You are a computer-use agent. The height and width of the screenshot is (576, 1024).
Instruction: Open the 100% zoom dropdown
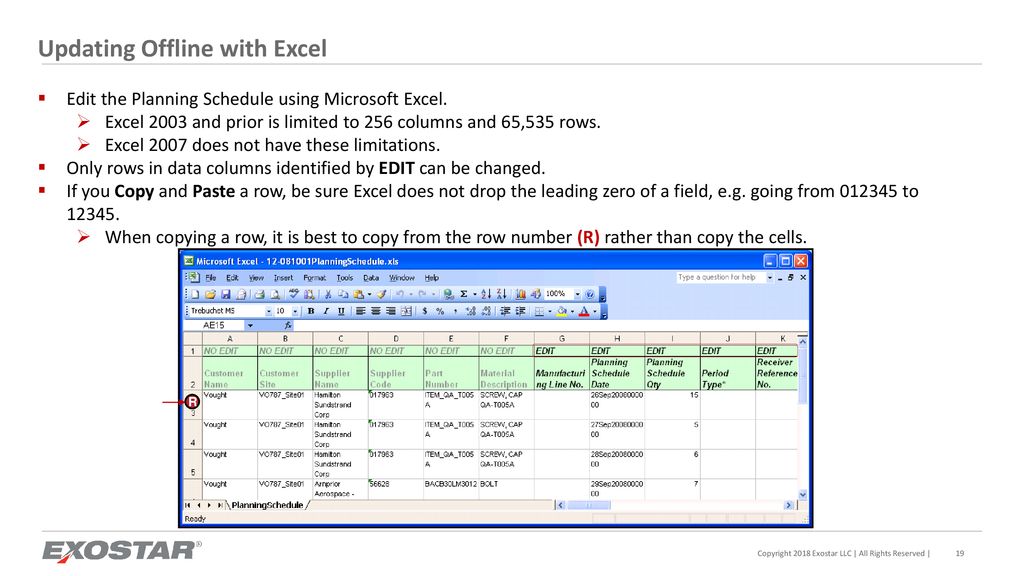click(577, 295)
